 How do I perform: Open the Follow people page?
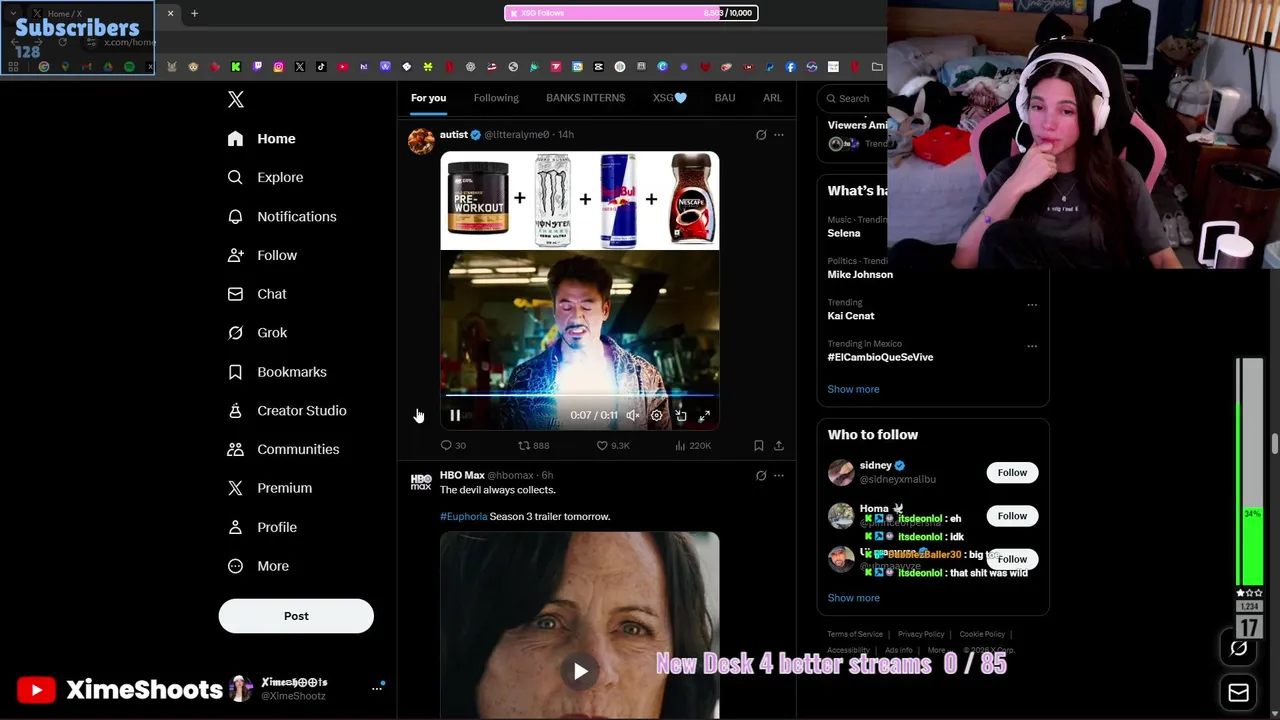pos(263,255)
